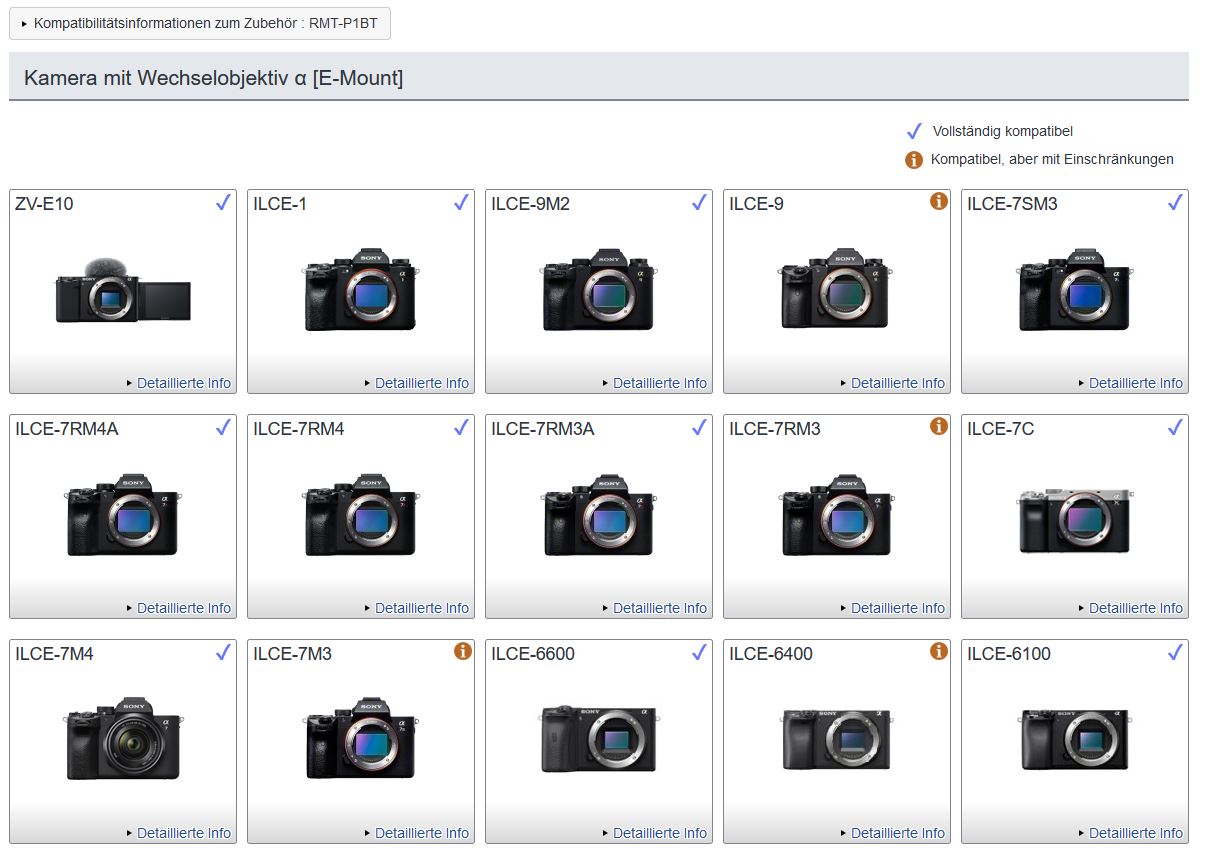Image resolution: width=1205 pixels, height=857 pixels.
Task: Click the Vollständig kompatibel legend text
Action: tap(1003, 131)
